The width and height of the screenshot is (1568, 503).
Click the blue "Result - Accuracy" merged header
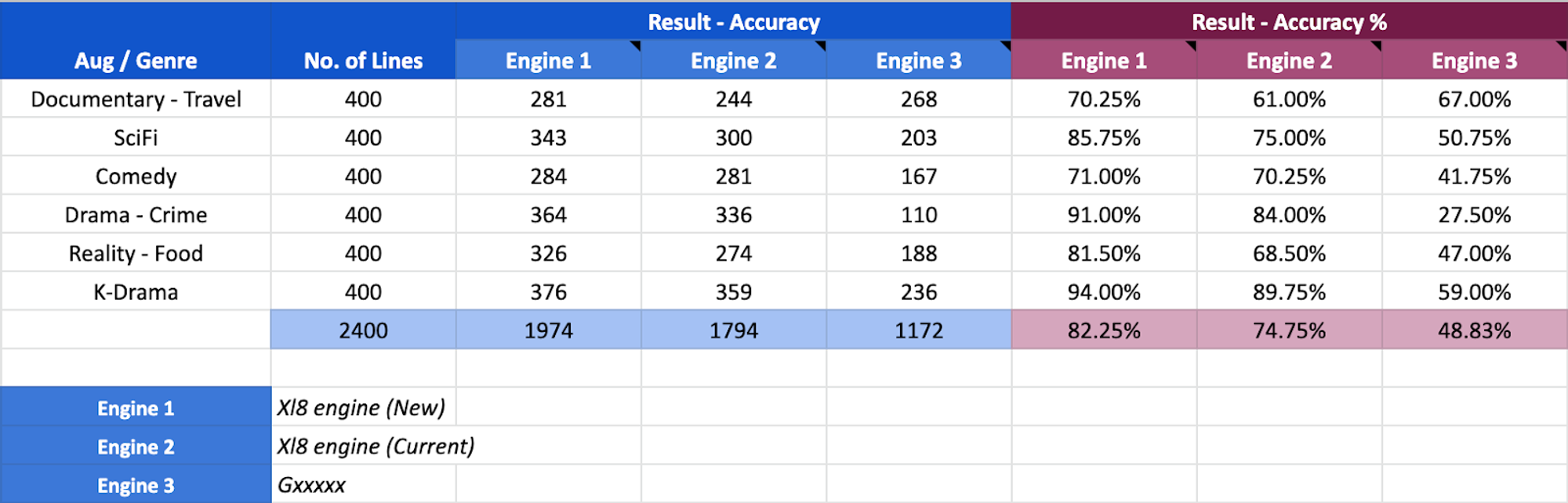tap(733, 22)
